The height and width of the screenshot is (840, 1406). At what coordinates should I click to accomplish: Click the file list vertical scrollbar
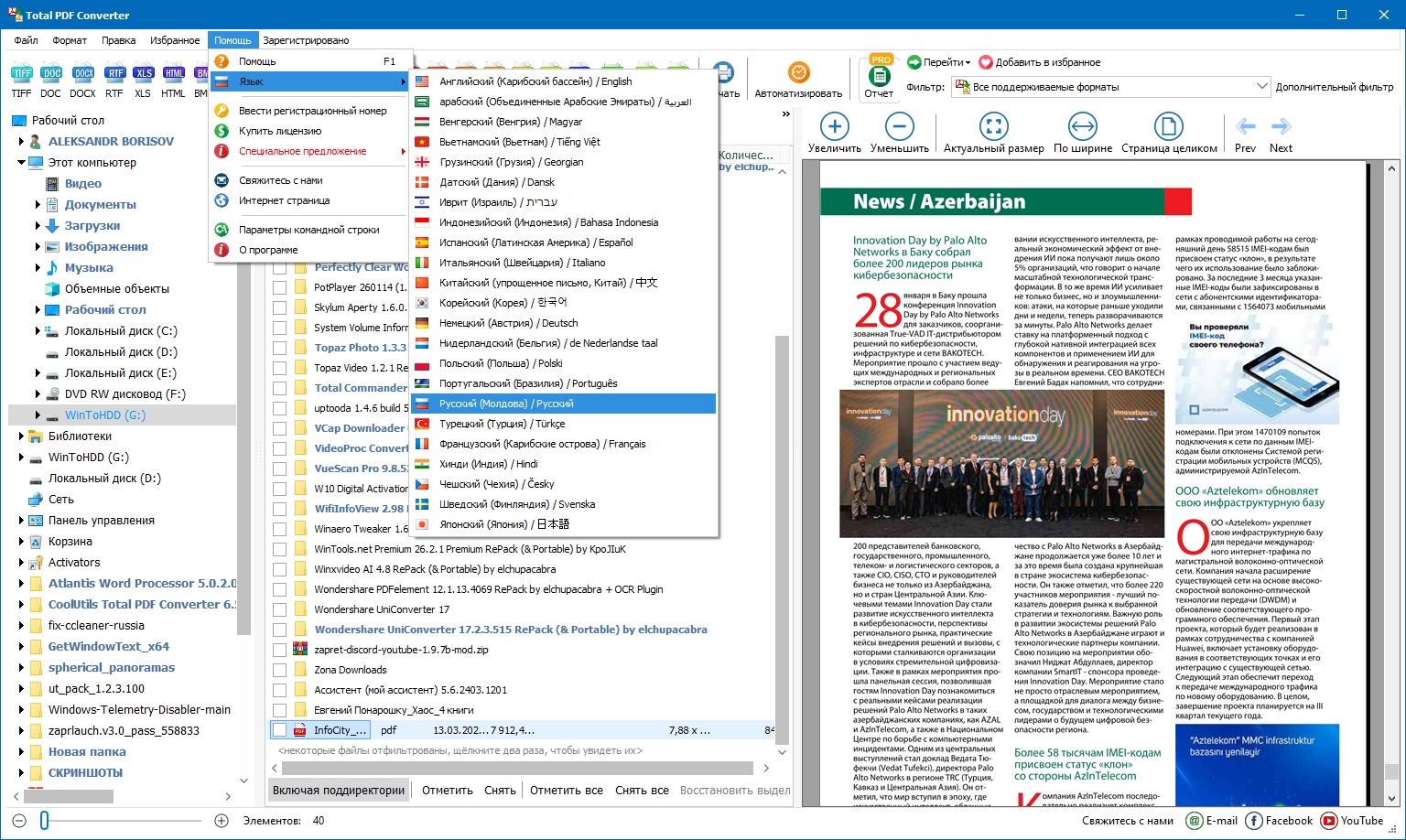(782, 540)
